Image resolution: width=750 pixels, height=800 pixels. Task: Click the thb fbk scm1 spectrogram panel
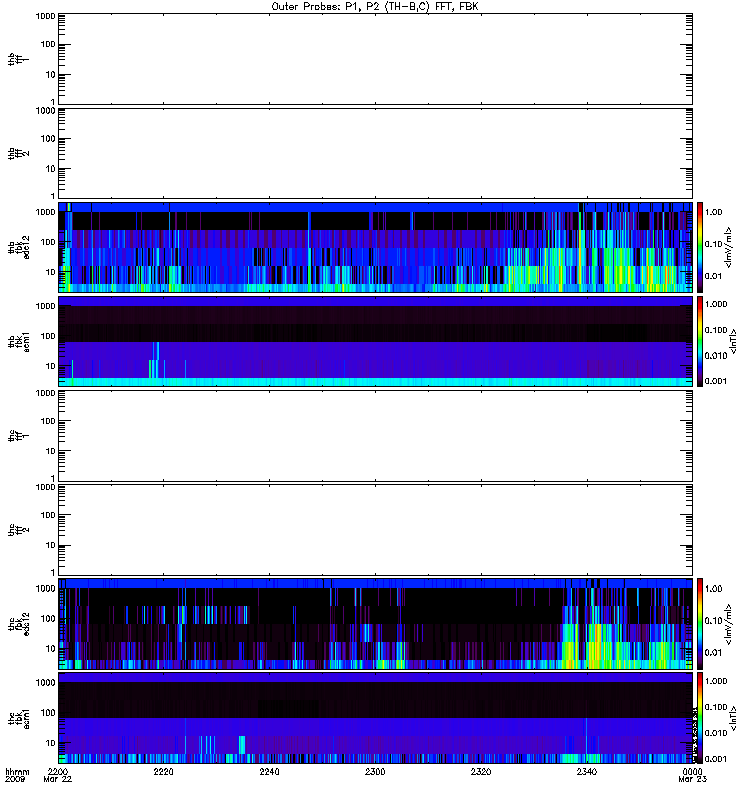(375, 341)
